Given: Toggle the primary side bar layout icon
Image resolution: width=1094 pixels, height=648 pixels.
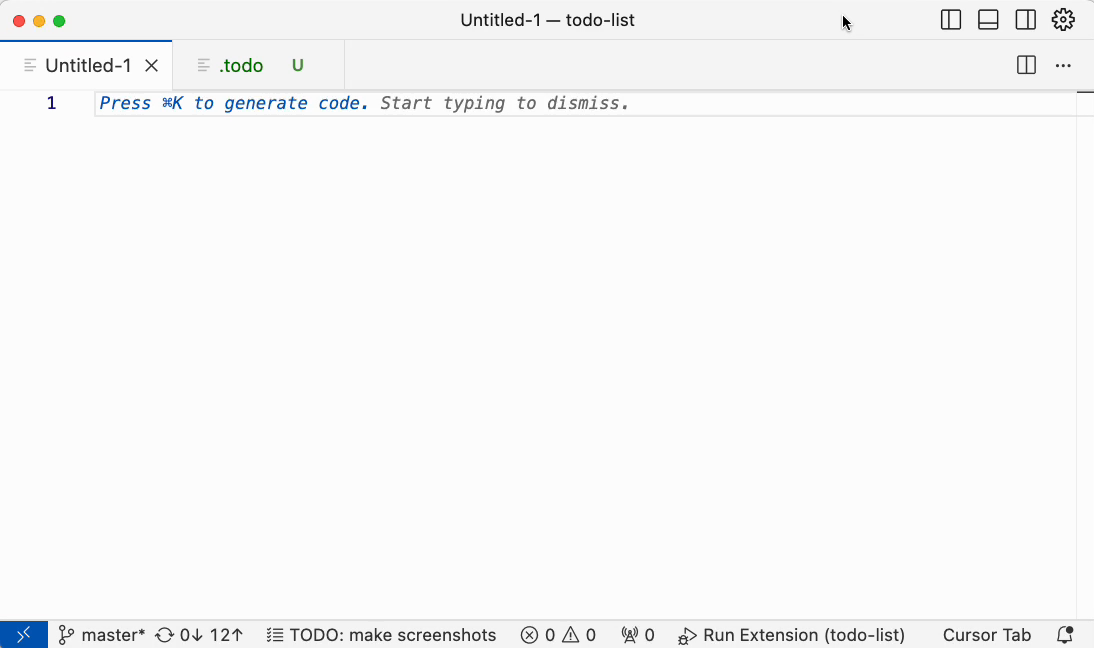Looking at the screenshot, I should click(950, 20).
